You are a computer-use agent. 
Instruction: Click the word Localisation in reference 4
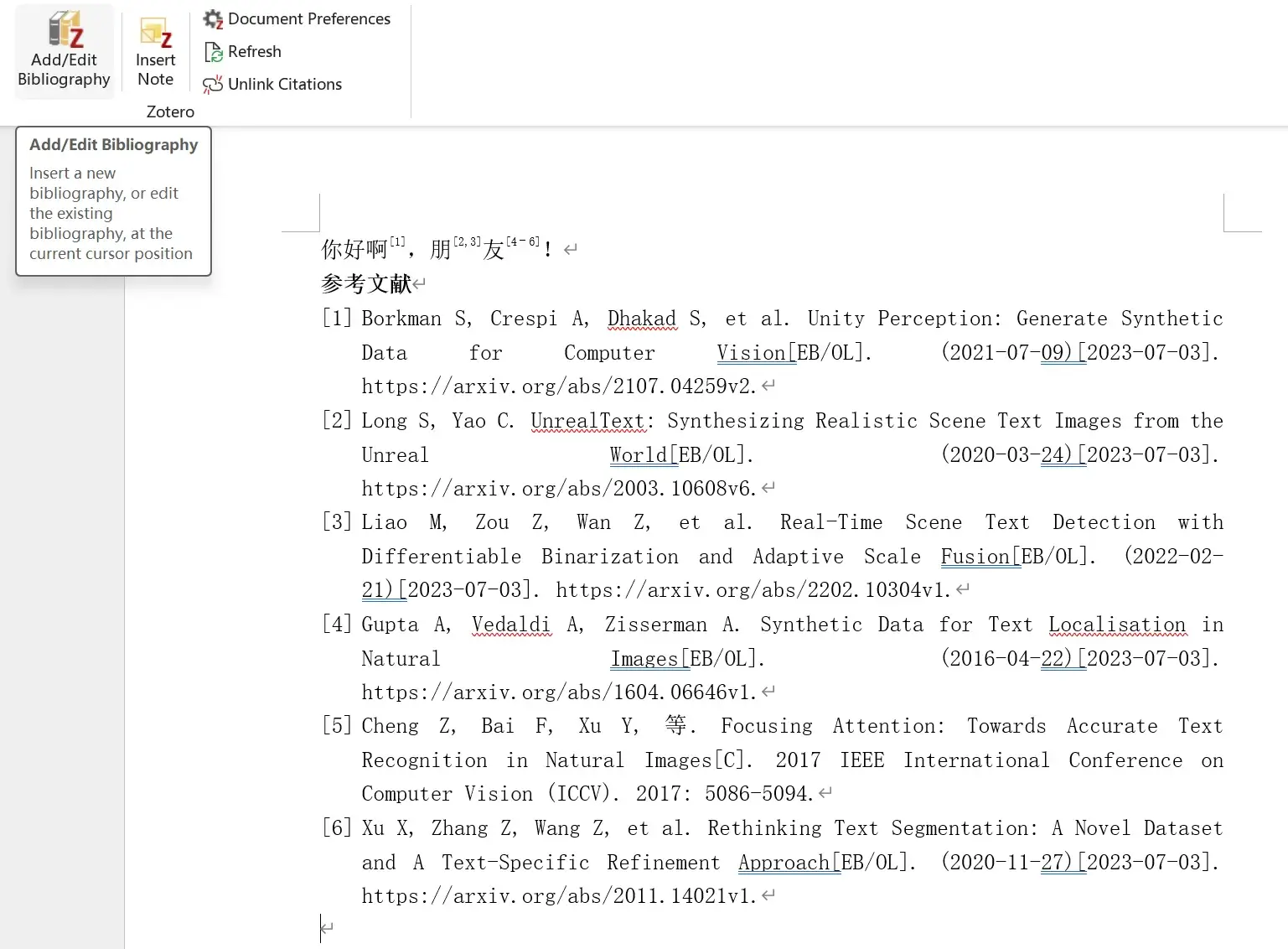coord(1117,625)
